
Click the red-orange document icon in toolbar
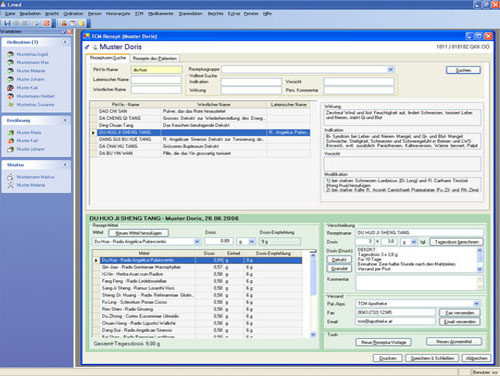point(46,23)
